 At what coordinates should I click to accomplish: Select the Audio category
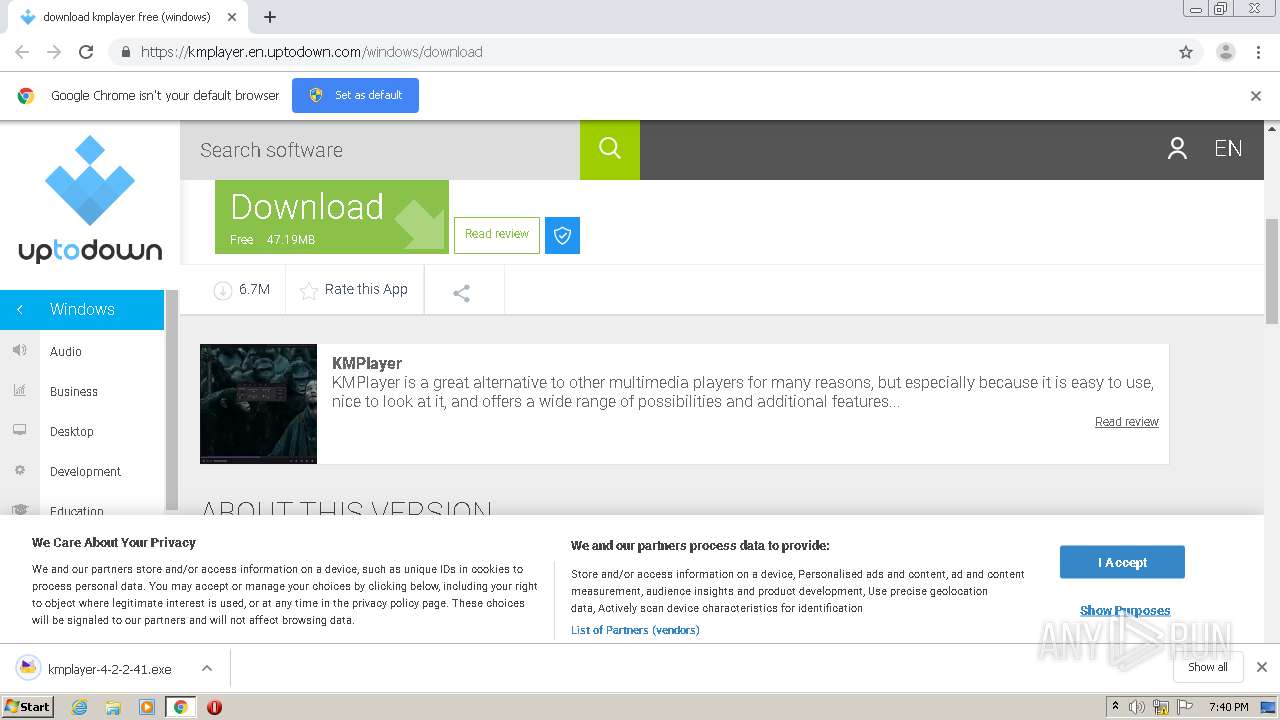(66, 352)
